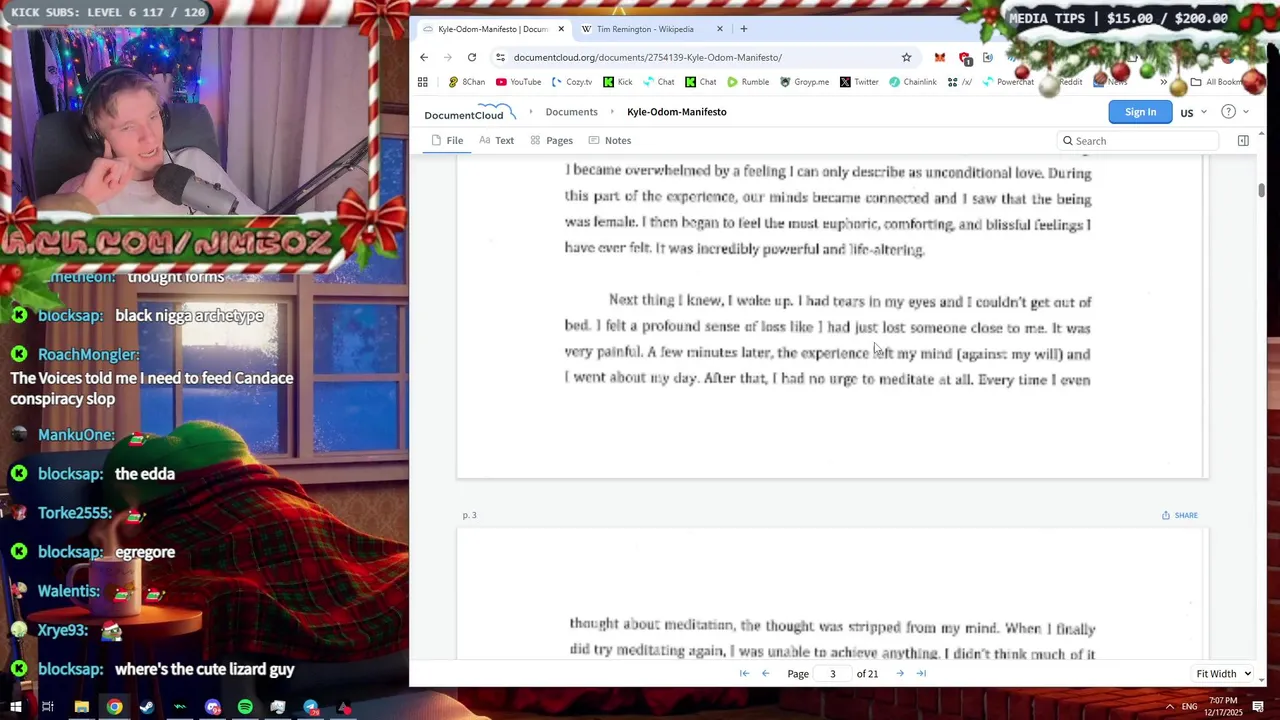Show hidden system tray icons
The height and width of the screenshot is (720, 1280).
click(1169, 707)
